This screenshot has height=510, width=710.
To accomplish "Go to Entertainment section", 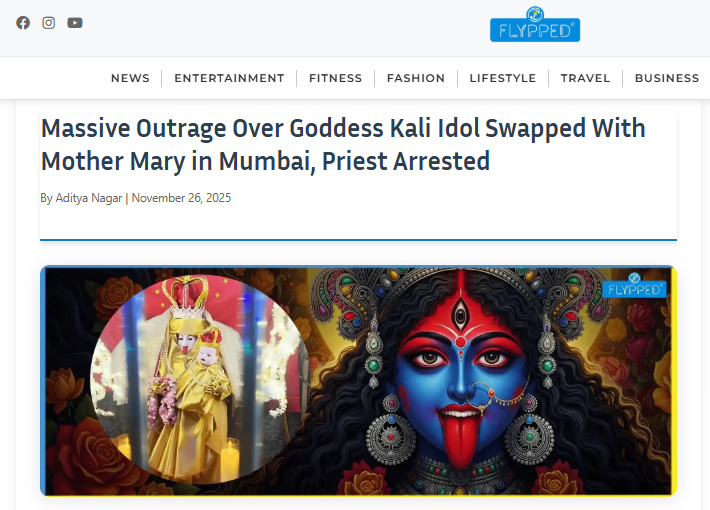I will tap(229, 78).
